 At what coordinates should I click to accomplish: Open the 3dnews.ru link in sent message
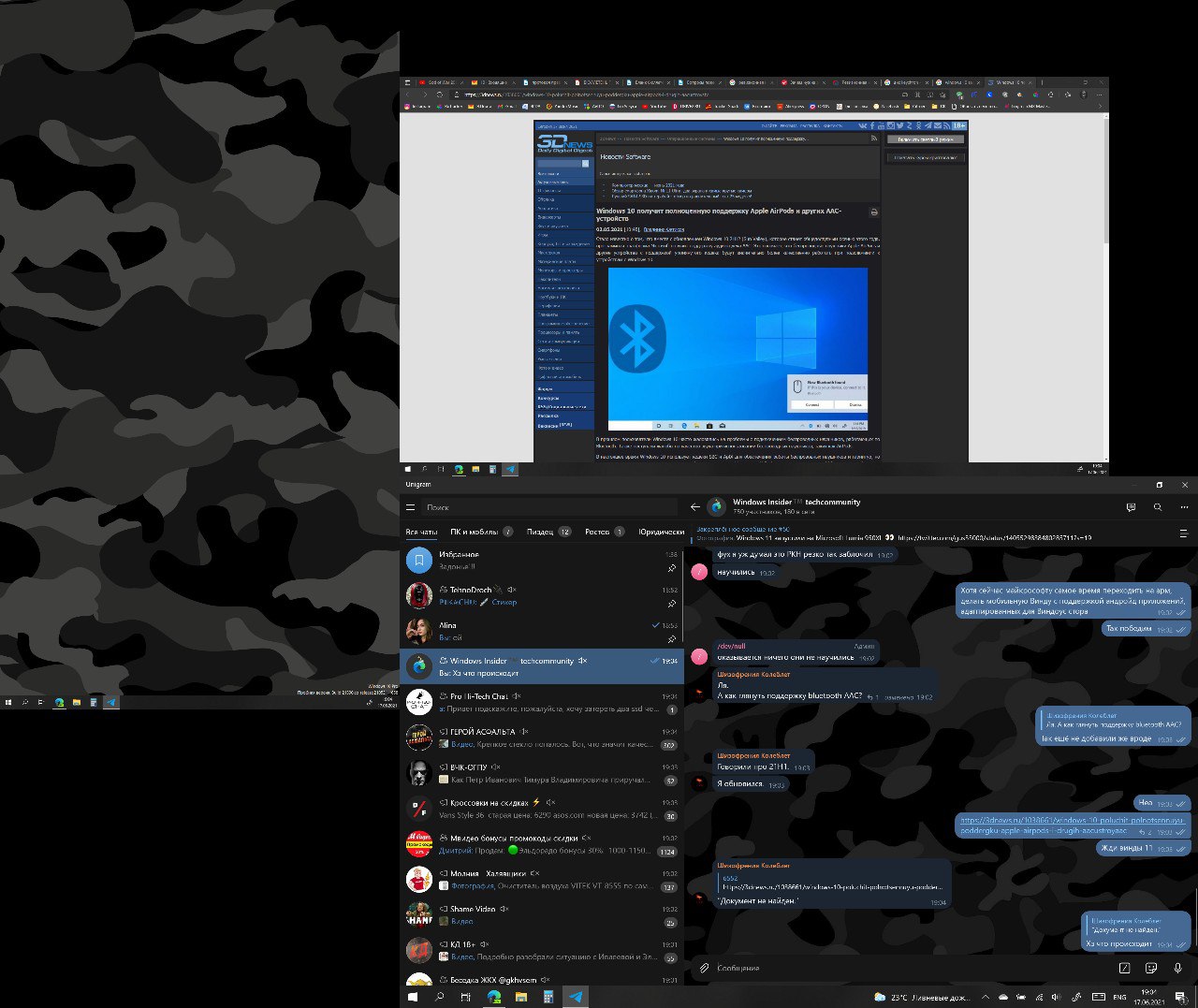coord(1072,825)
